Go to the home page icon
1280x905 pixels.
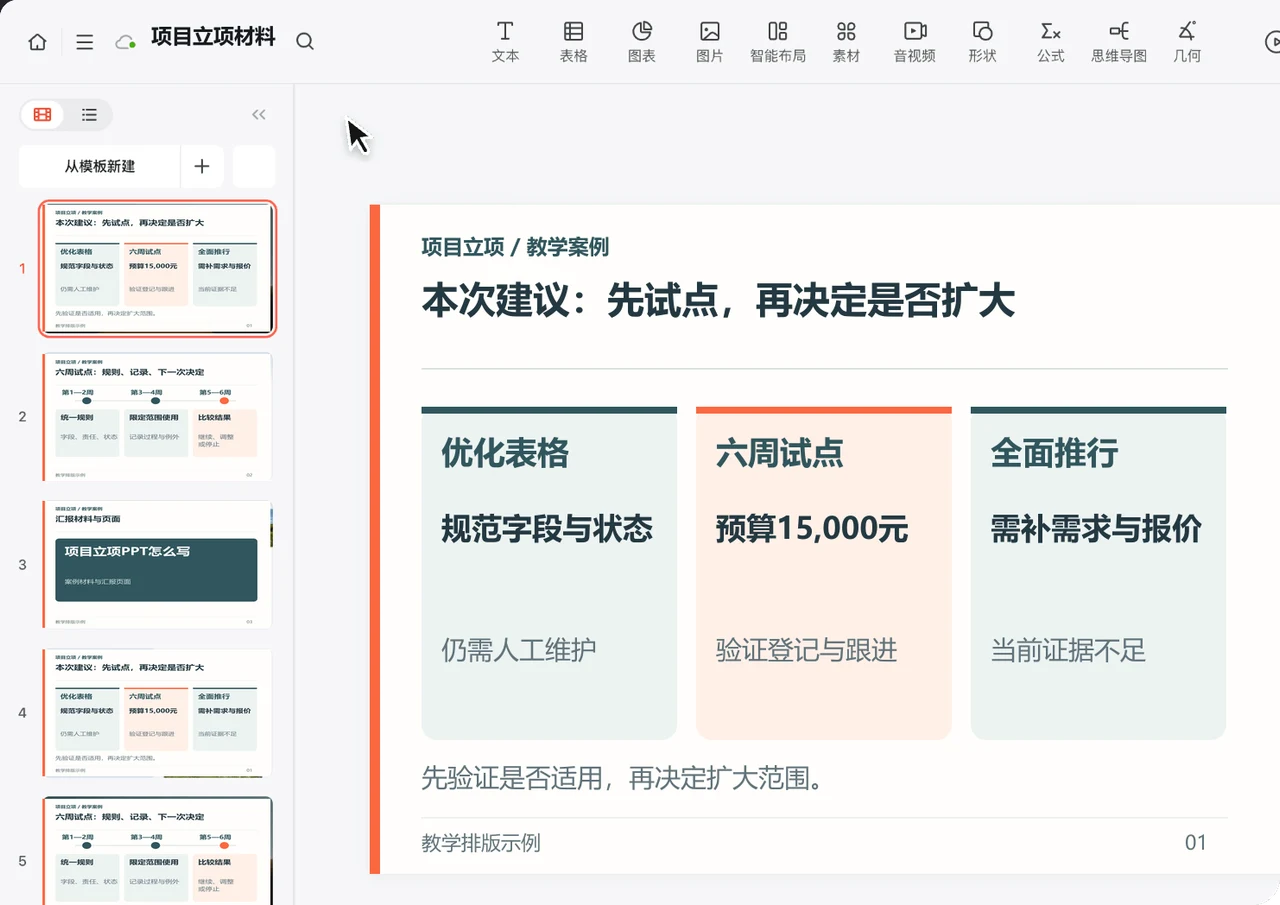[37, 42]
